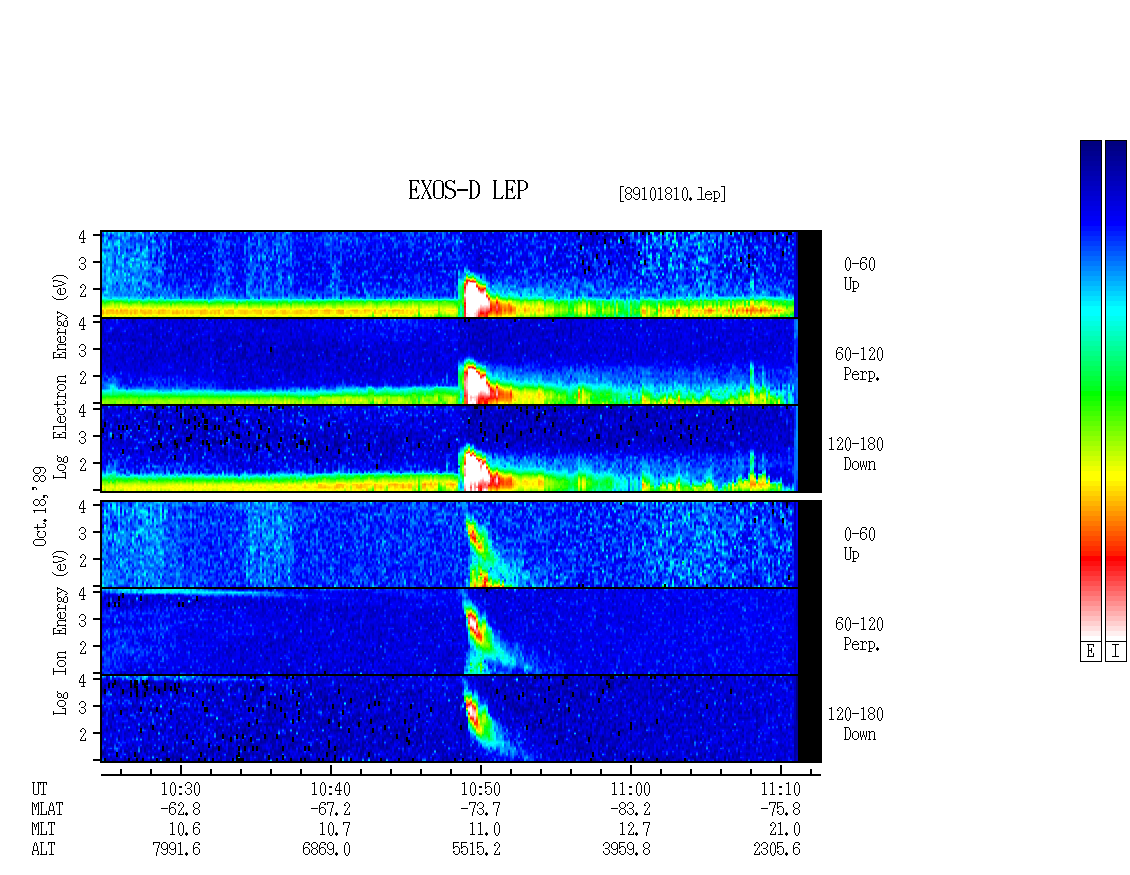
Task: Click the boxed I label under the color bar
Action: pyautogui.click(x=1116, y=652)
